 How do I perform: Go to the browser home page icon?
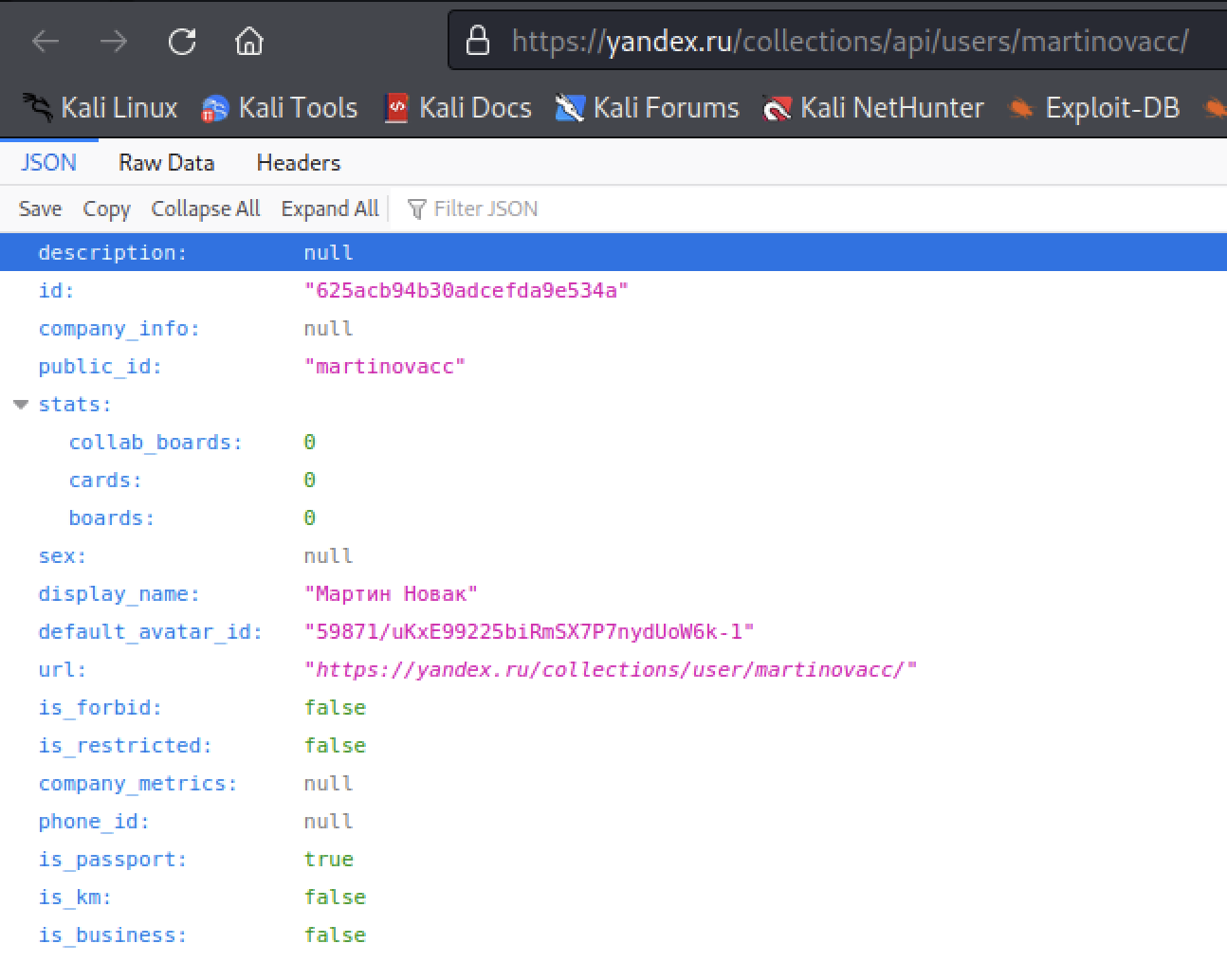click(249, 42)
